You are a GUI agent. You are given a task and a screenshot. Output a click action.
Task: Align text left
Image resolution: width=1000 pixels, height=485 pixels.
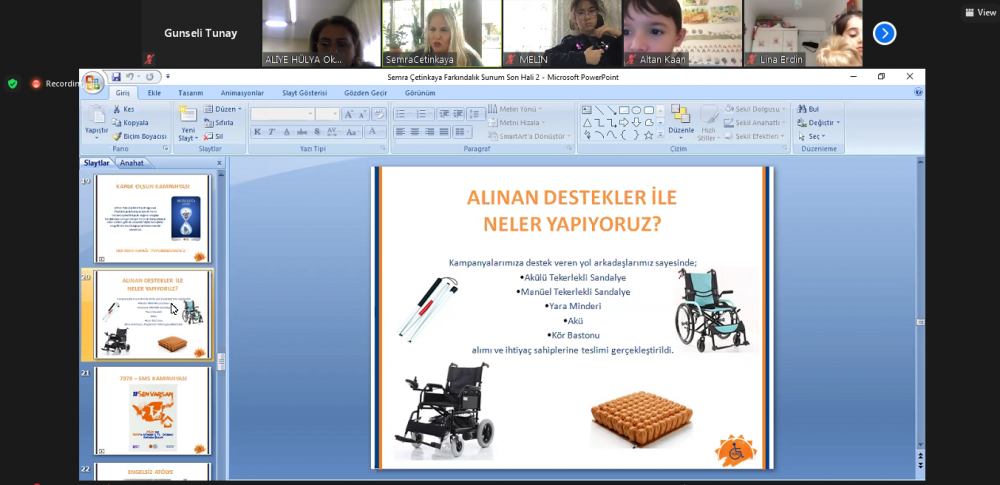tap(401, 132)
